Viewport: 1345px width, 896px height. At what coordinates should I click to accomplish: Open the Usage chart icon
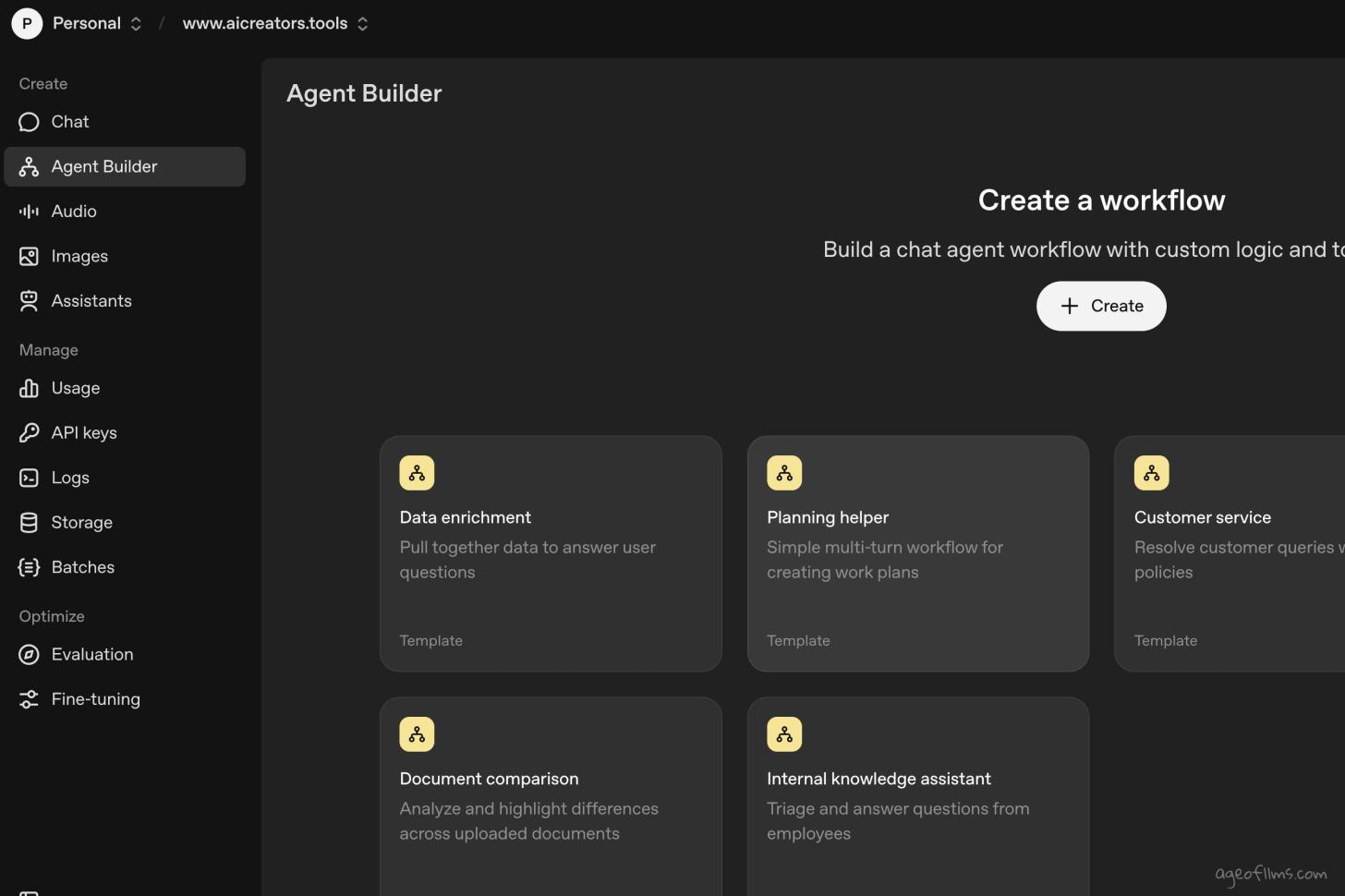coord(29,388)
